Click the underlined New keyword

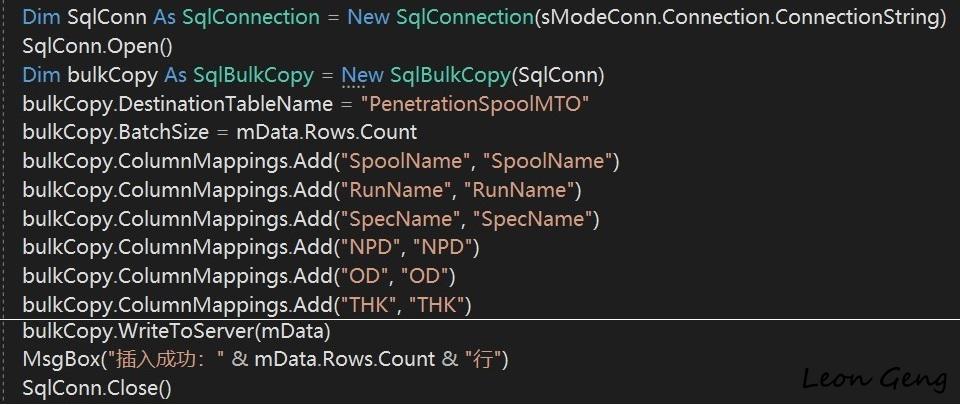click(x=362, y=75)
